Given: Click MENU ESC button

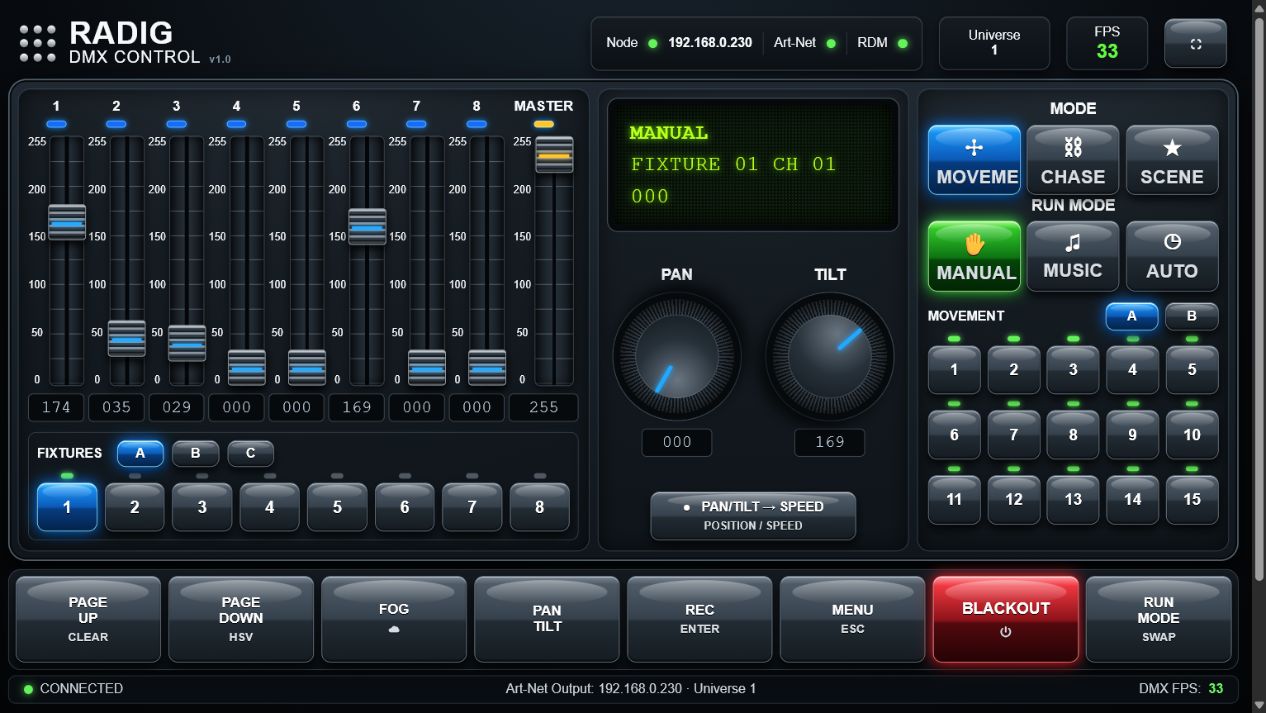Looking at the screenshot, I should (x=853, y=619).
